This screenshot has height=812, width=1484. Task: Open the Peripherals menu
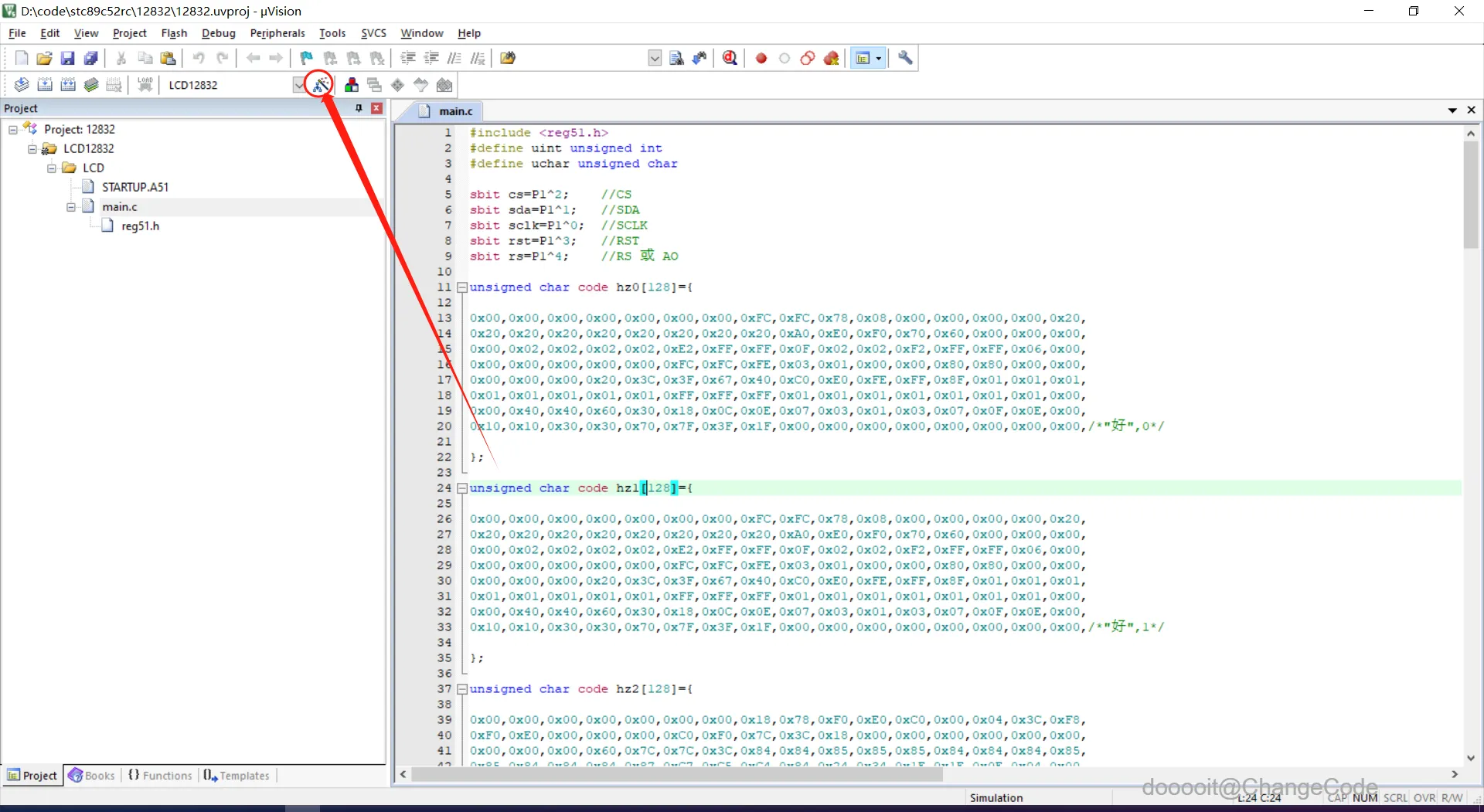coord(277,33)
